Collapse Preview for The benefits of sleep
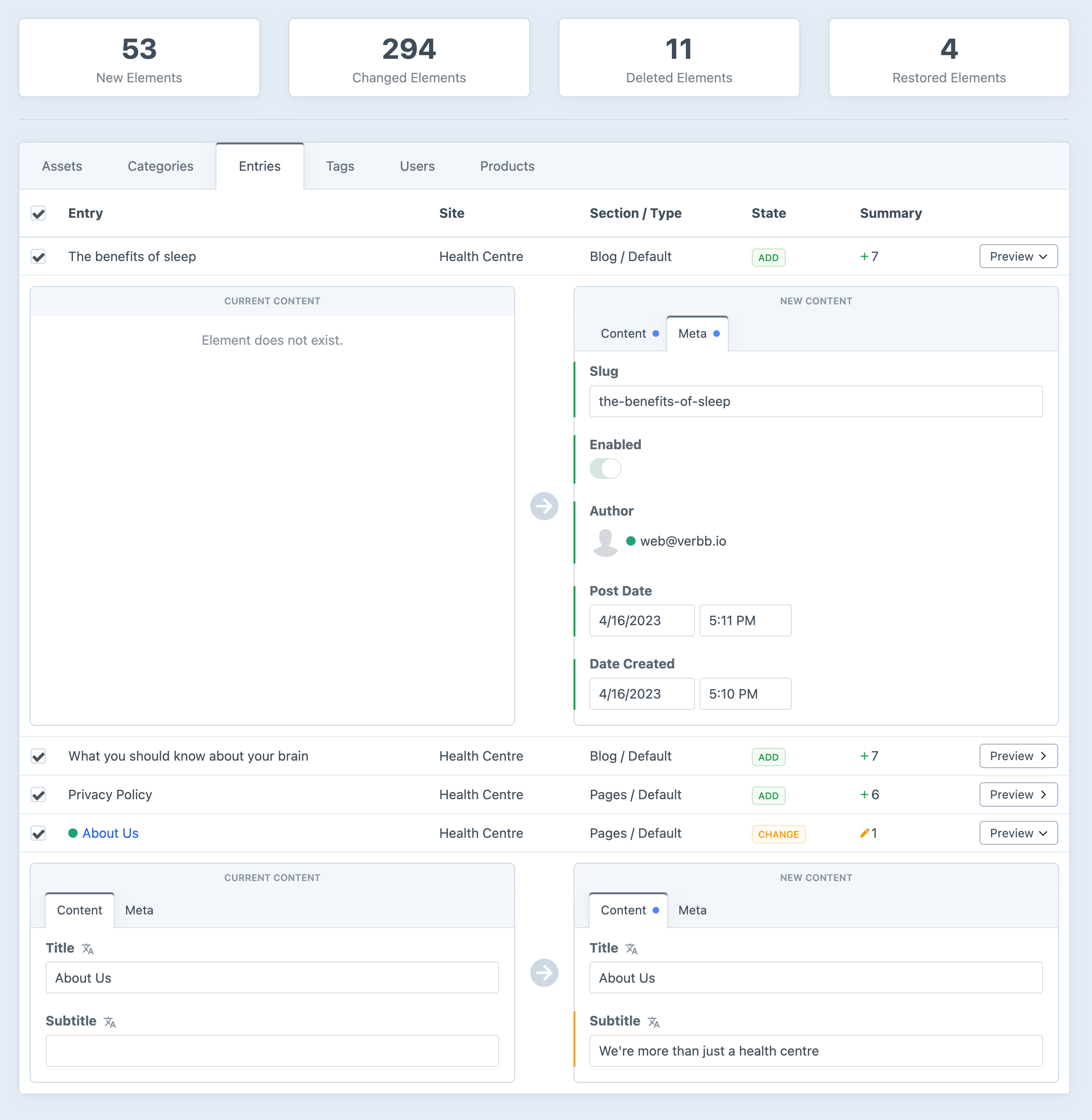The height and width of the screenshot is (1120, 1092). [x=1018, y=256]
